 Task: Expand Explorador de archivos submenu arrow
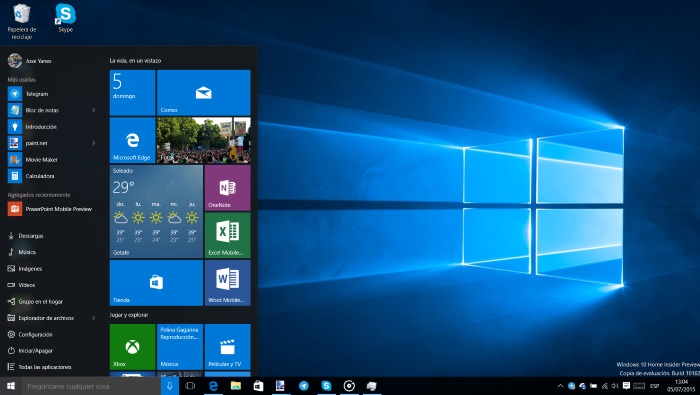(94, 318)
